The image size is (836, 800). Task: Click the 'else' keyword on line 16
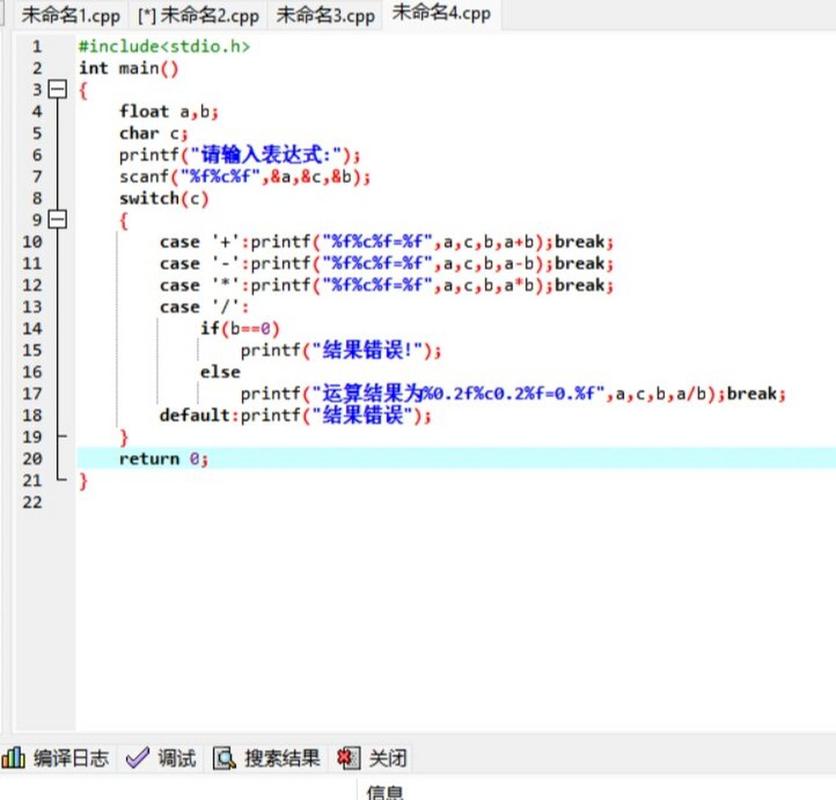220,372
